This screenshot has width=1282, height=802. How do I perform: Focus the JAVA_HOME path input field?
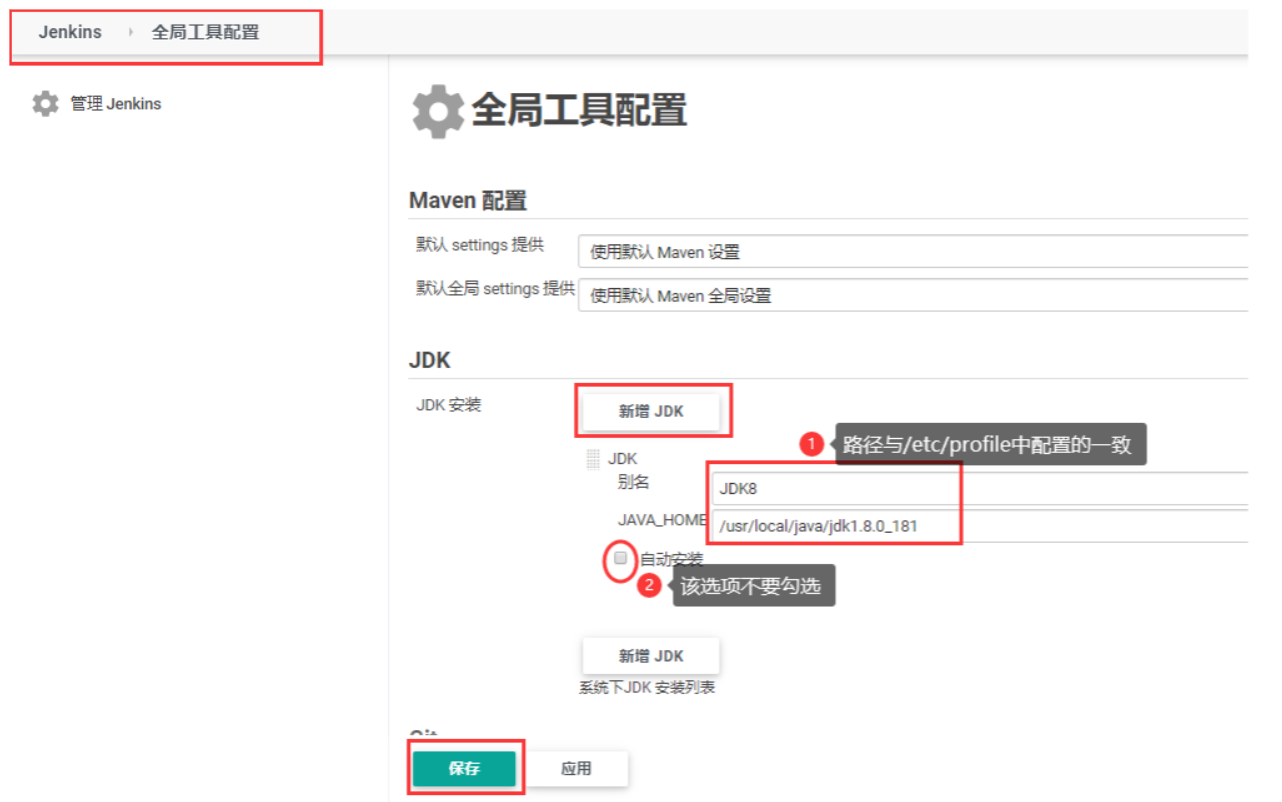pyautogui.click(x=979, y=526)
